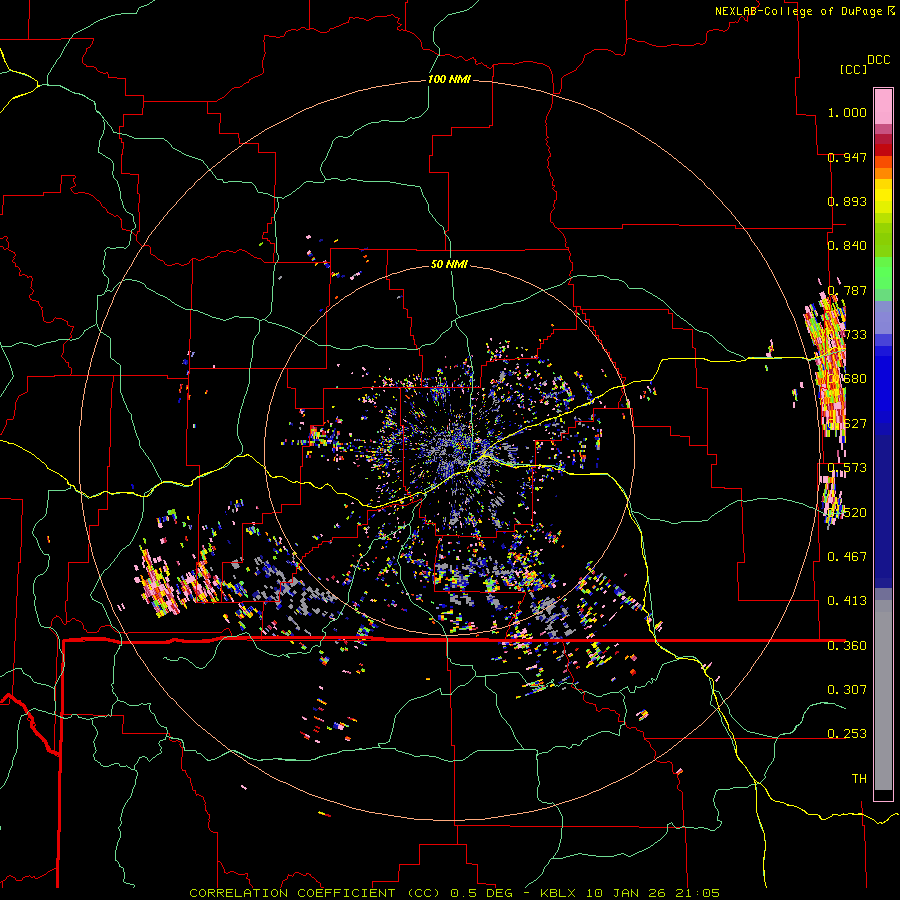Screen dimensions: 900x900
Task: Click the [CC] unit label above the color bar
Action: click(853, 69)
